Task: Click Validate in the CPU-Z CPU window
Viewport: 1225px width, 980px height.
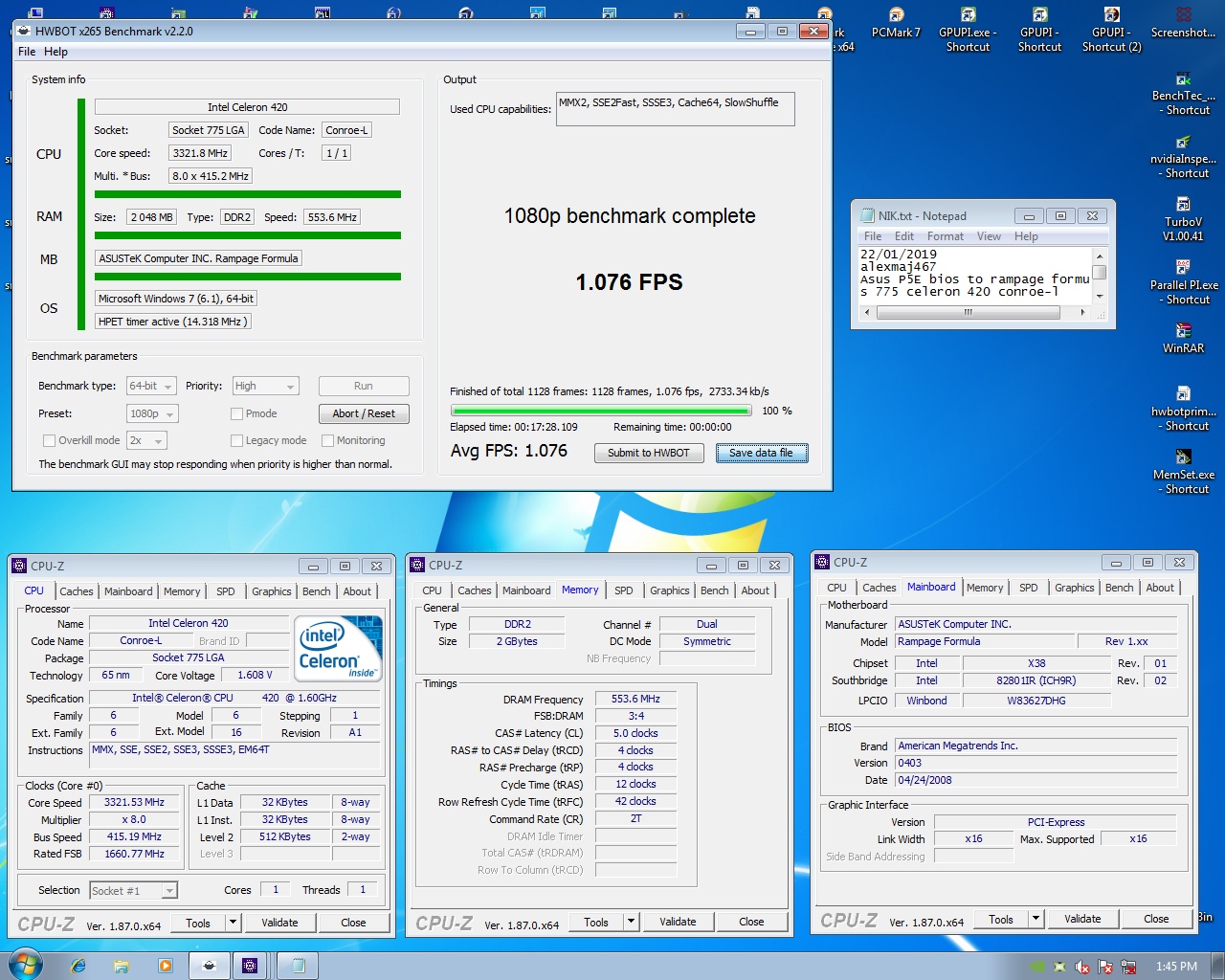Action: click(279, 923)
